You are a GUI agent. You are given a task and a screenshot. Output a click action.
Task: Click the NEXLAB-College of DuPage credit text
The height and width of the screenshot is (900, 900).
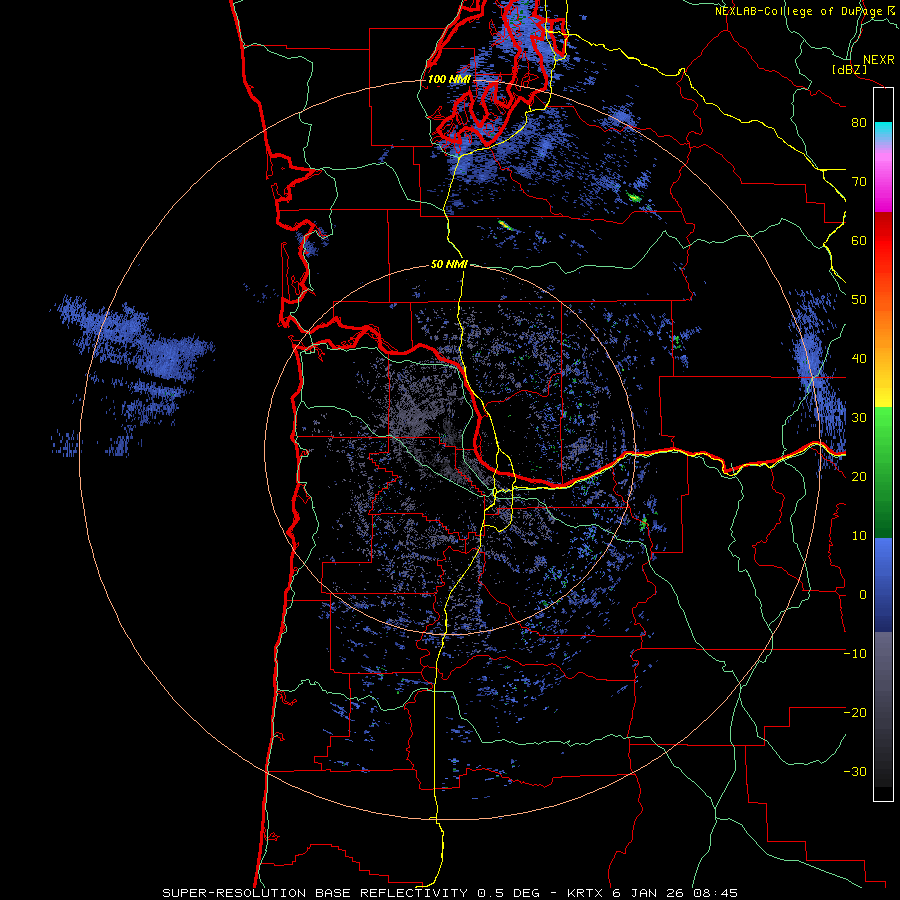click(x=799, y=11)
